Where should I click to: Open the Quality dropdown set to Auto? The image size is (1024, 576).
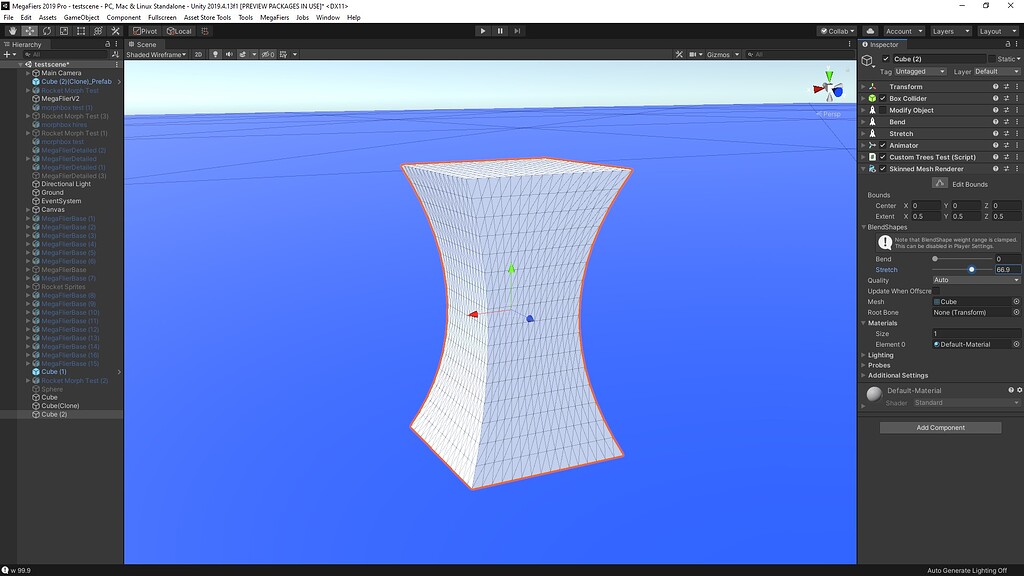click(975, 280)
